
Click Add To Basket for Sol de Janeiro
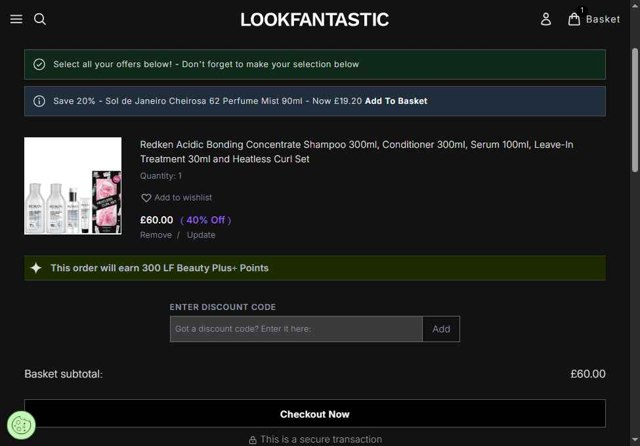[x=396, y=101]
